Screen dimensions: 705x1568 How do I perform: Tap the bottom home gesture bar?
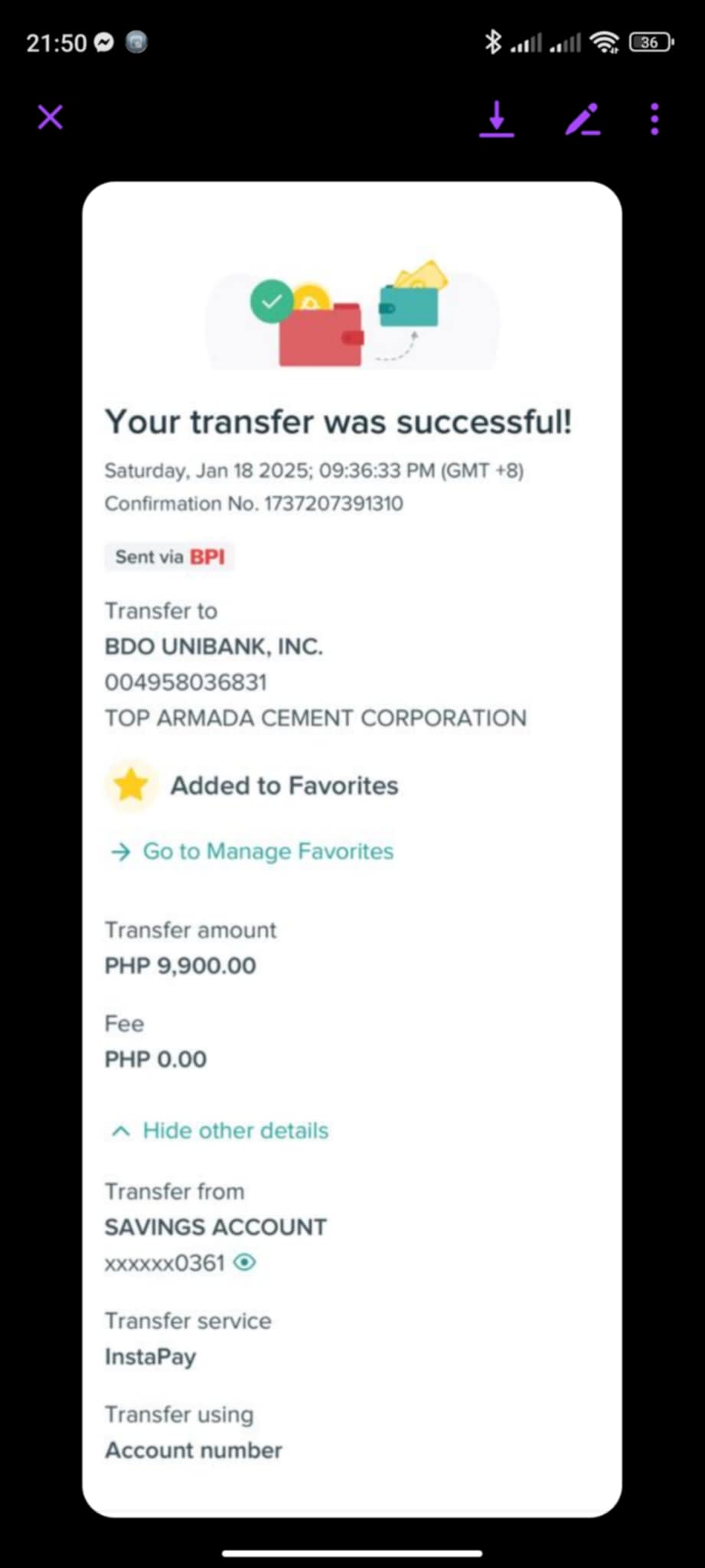352,1553
